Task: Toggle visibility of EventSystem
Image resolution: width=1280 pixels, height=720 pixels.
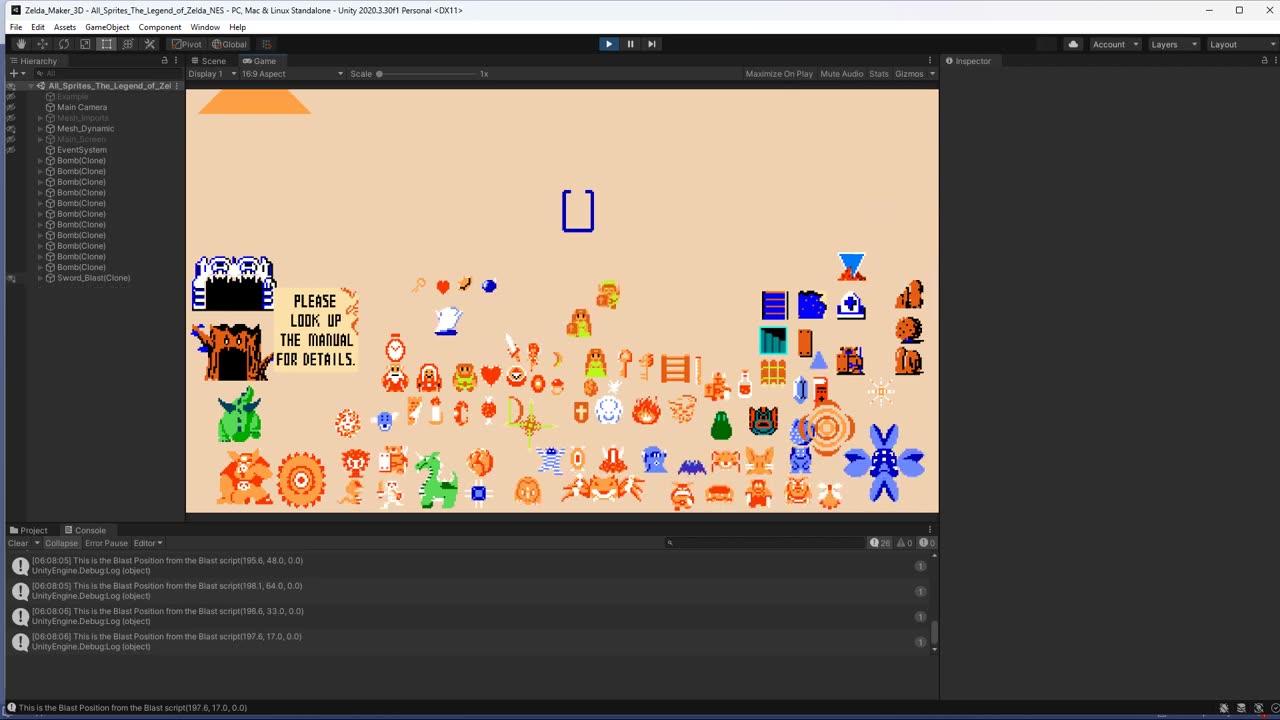Action: (11, 150)
